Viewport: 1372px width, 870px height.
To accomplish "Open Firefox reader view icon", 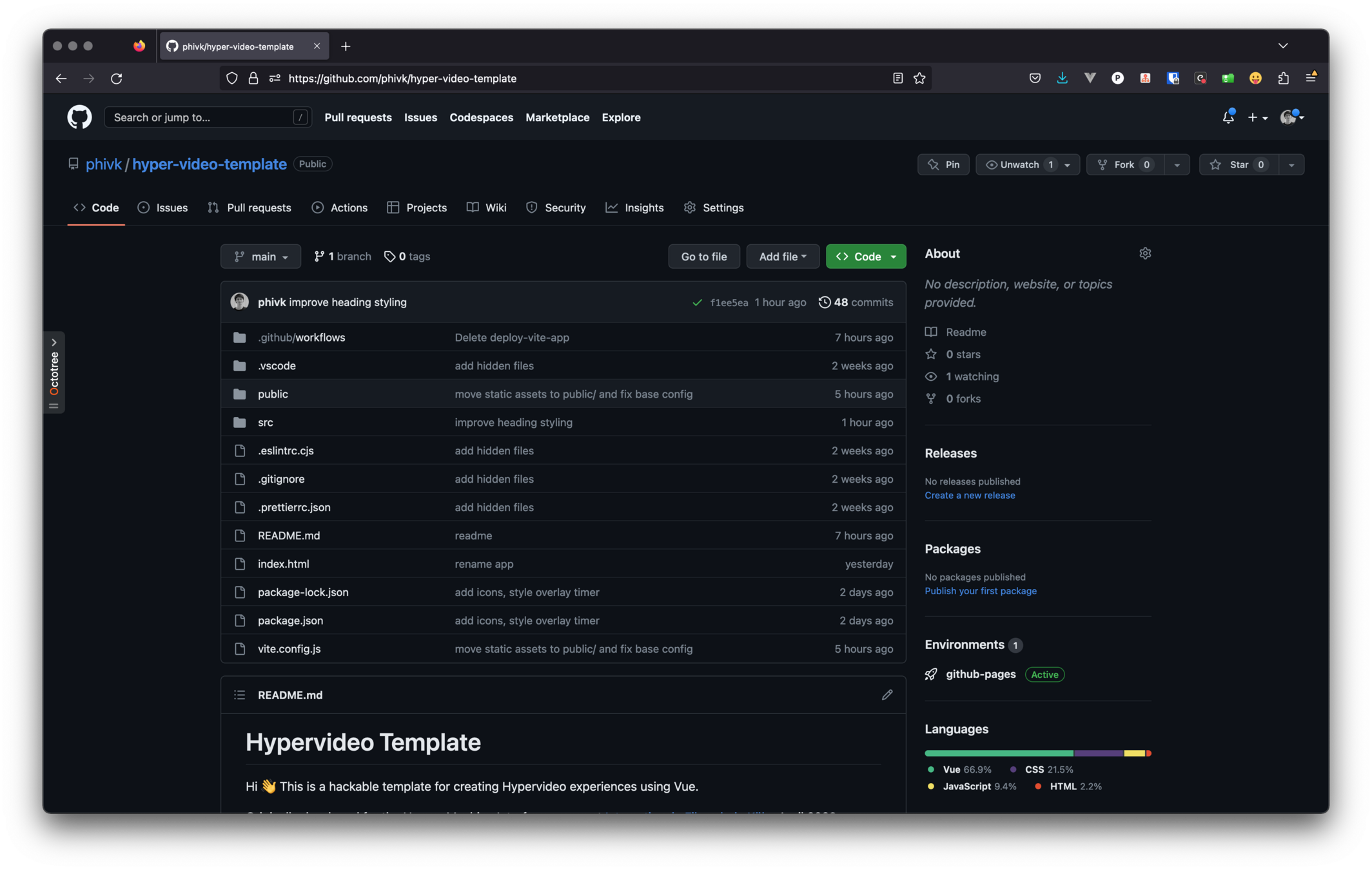I will pos(897,78).
